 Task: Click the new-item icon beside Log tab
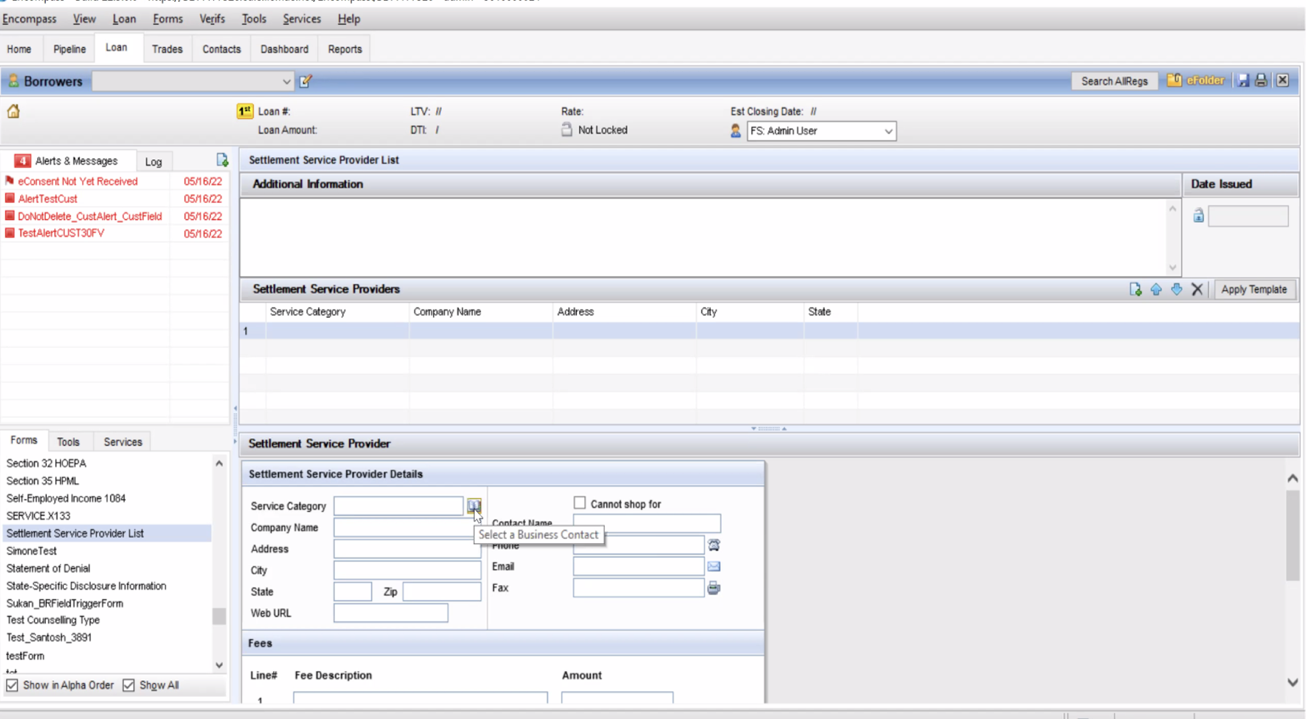(222, 160)
